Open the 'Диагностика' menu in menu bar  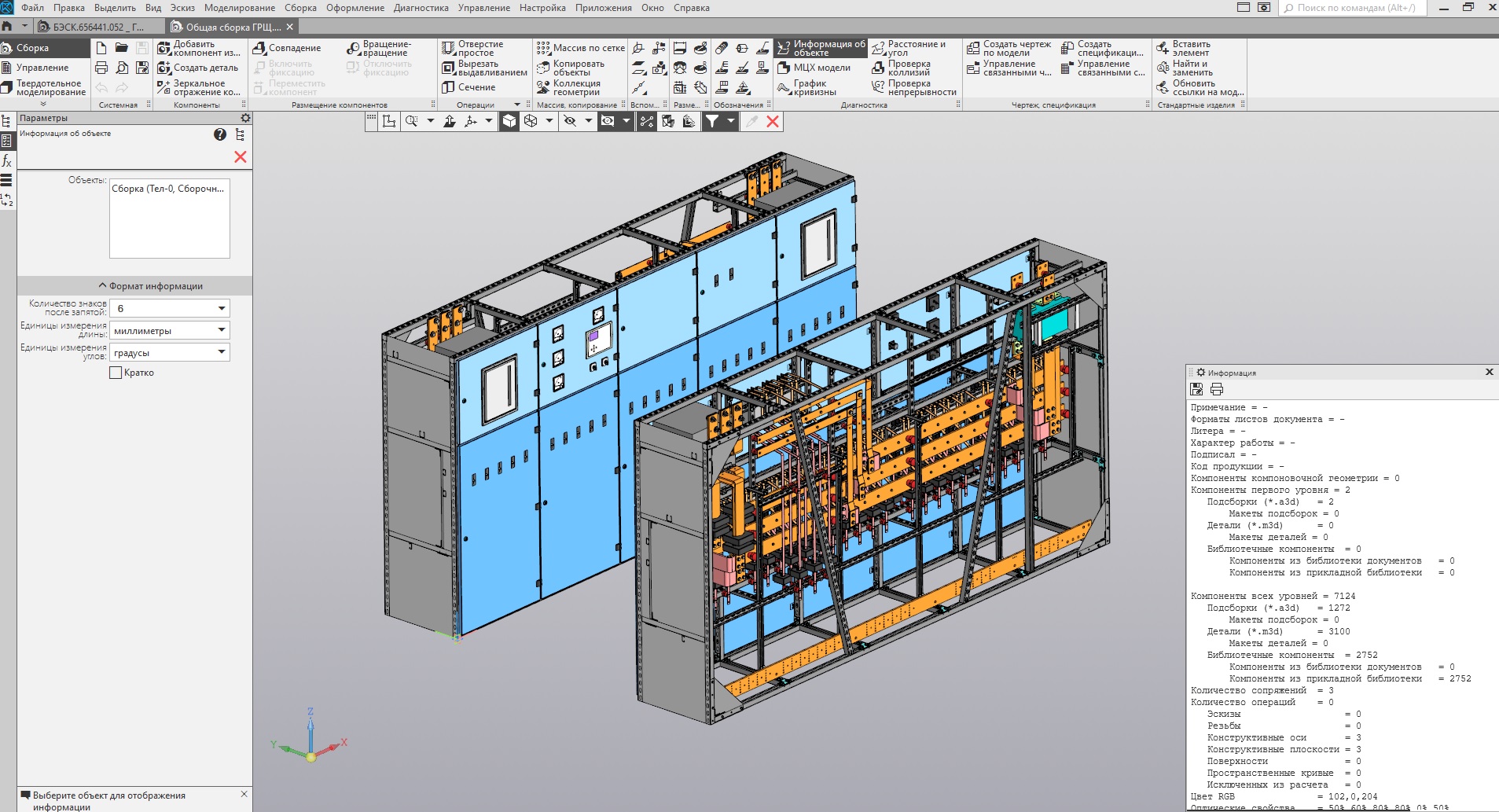click(421, 8)
